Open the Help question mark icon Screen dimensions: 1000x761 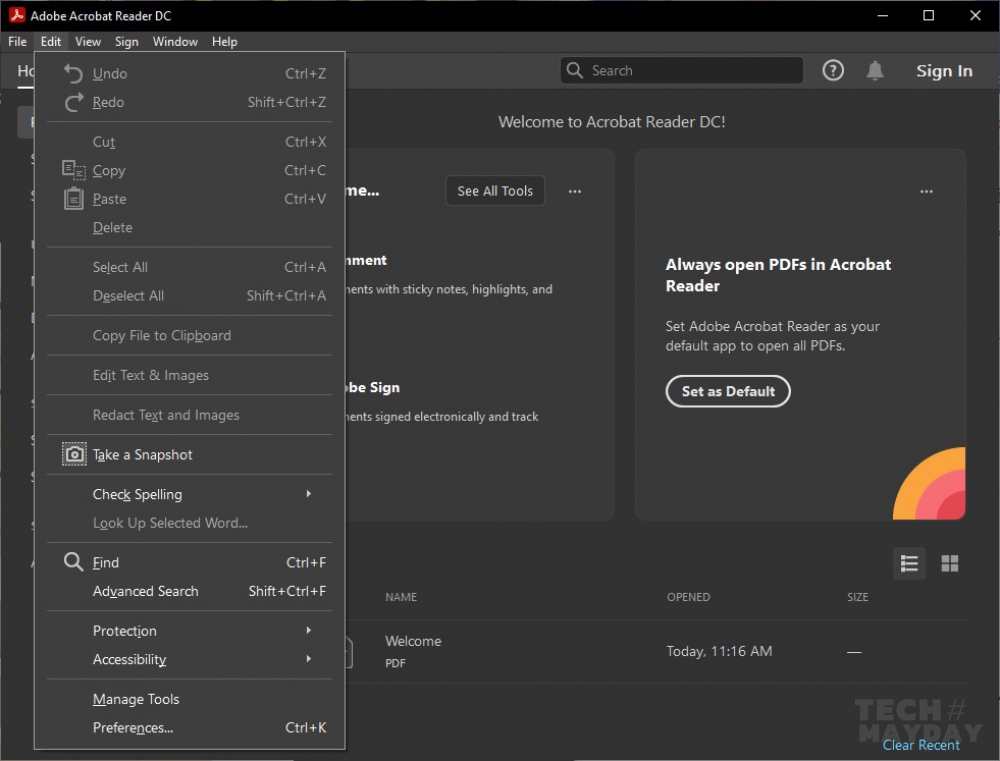coord(833,70)
